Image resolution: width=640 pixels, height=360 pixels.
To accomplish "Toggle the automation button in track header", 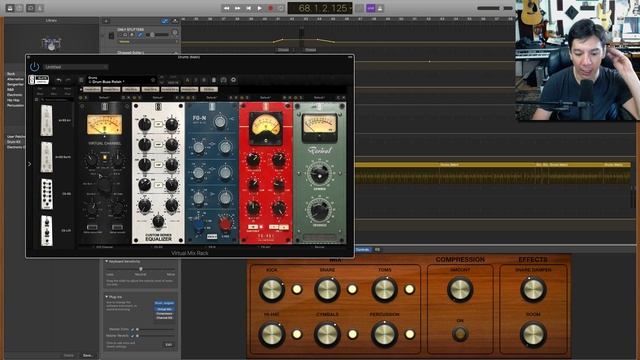I will point(165,20).
